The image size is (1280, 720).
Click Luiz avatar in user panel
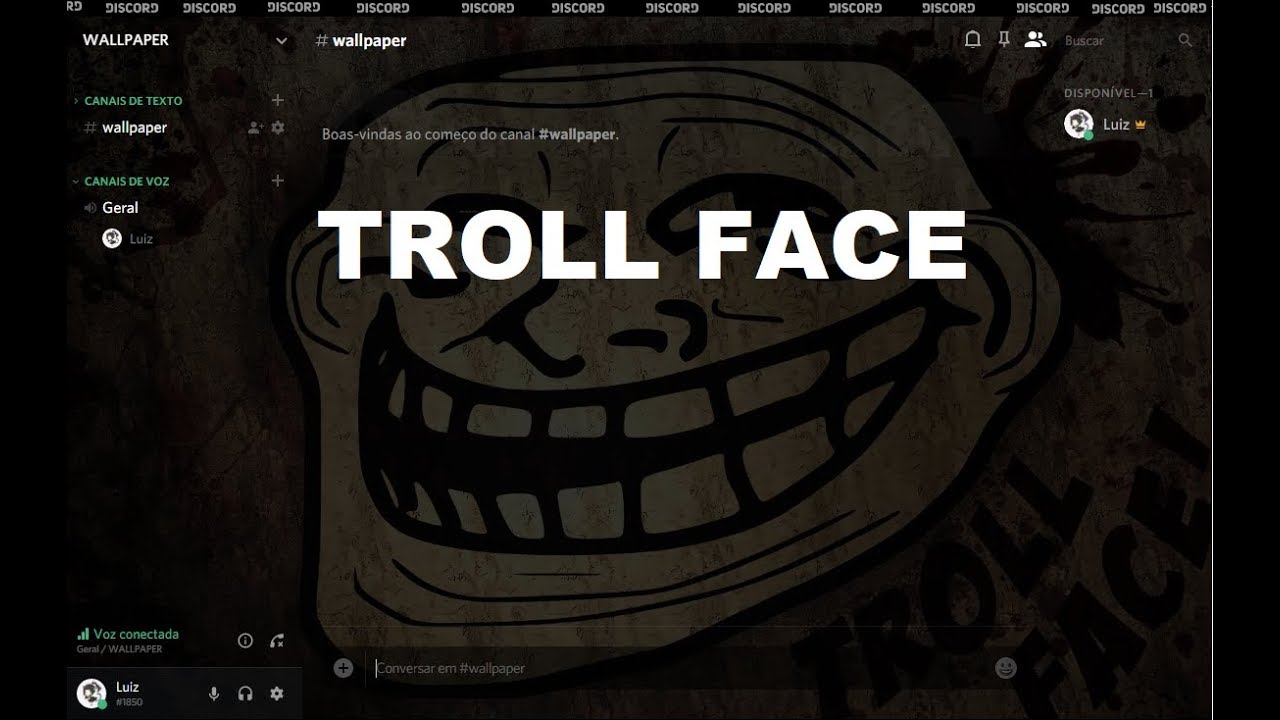coord(92,693)
